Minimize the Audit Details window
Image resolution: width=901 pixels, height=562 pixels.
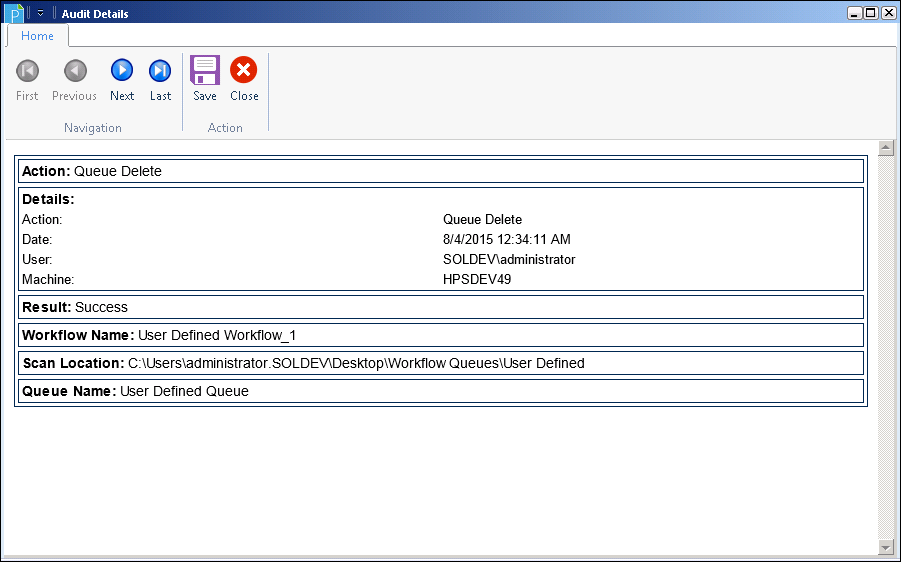[854, 13]
